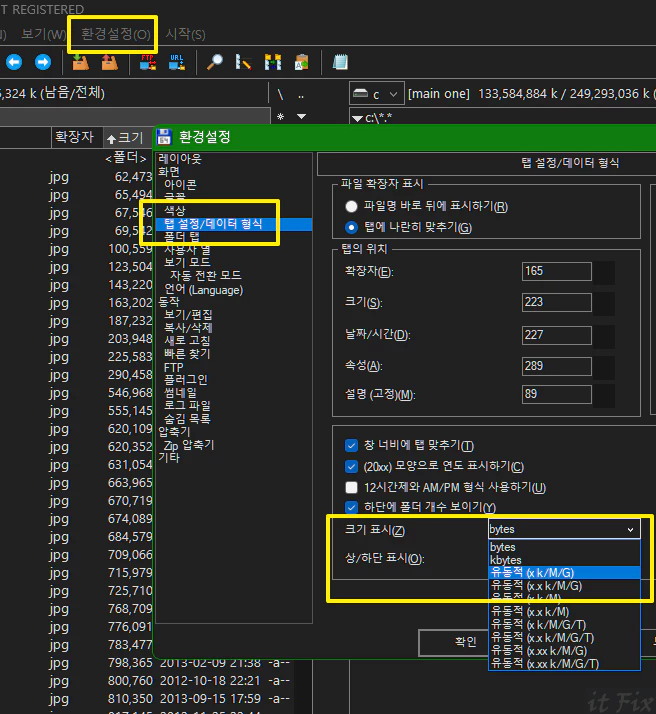The image size is (656, 714).
Task: Select 썸네일 in the settings tree
Action: click(x=180, y=392)
